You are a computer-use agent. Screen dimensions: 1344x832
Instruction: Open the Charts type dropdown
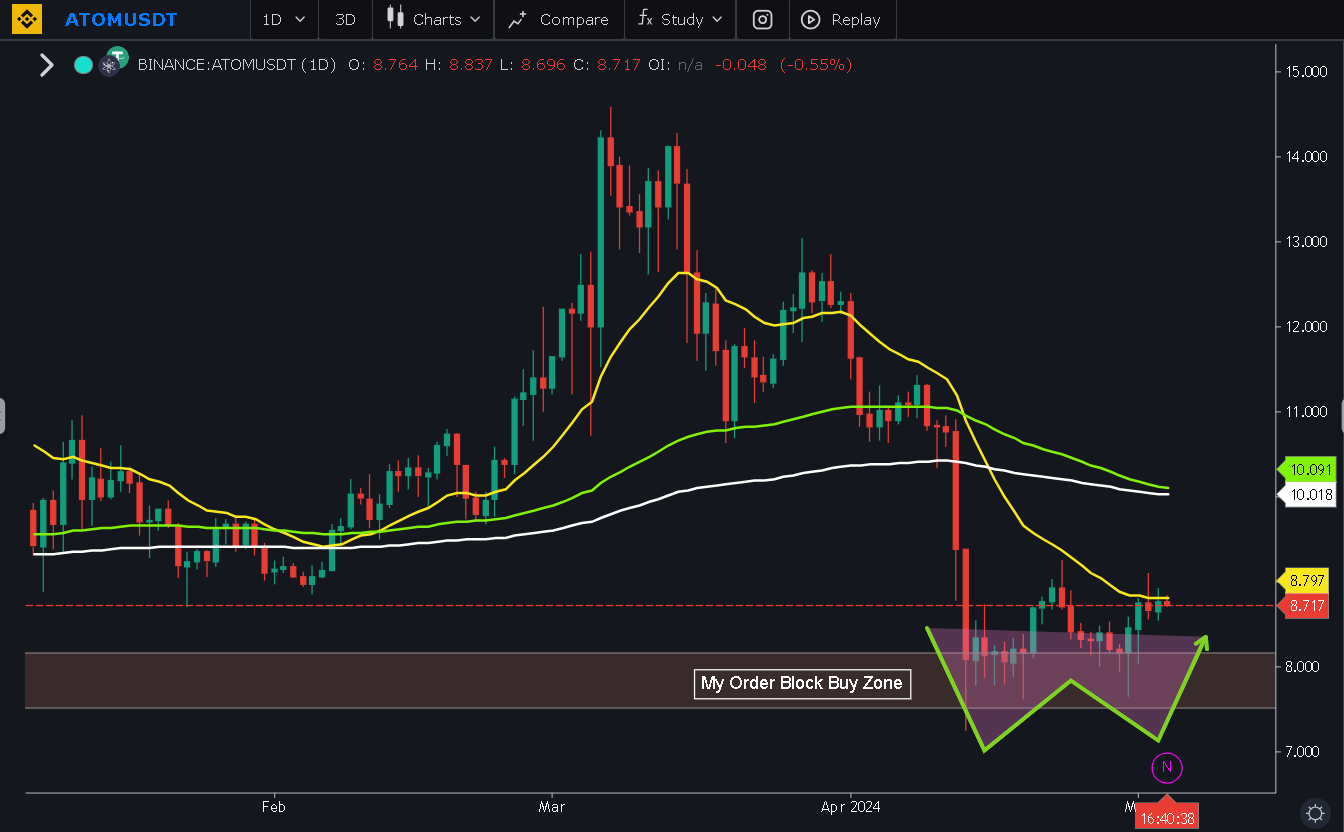tap(434, 19)
